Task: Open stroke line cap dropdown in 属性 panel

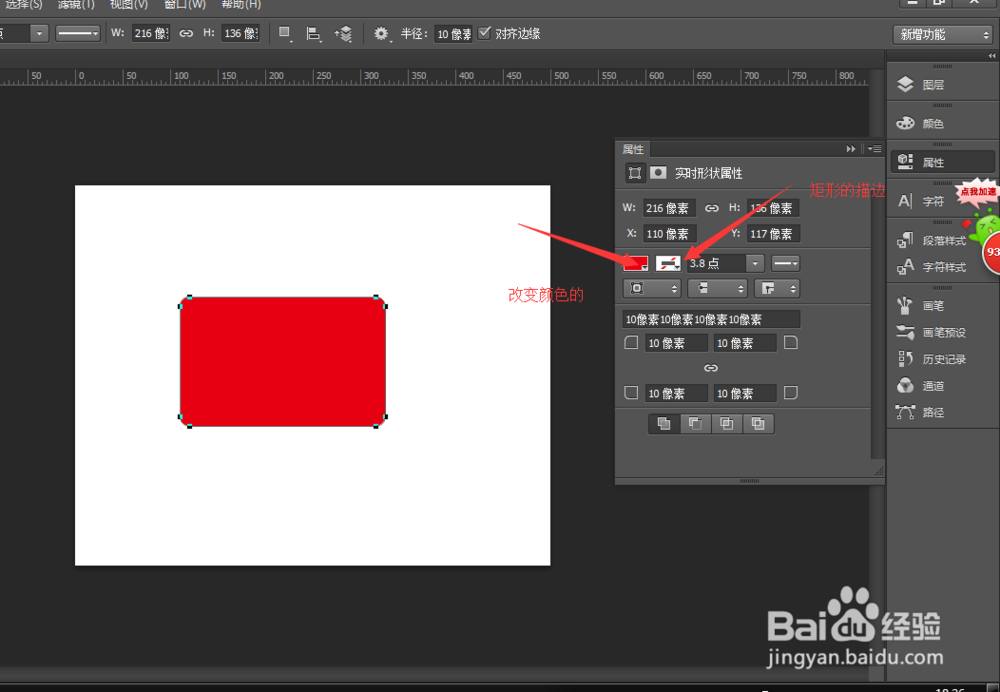Action: tap(717, 288)
